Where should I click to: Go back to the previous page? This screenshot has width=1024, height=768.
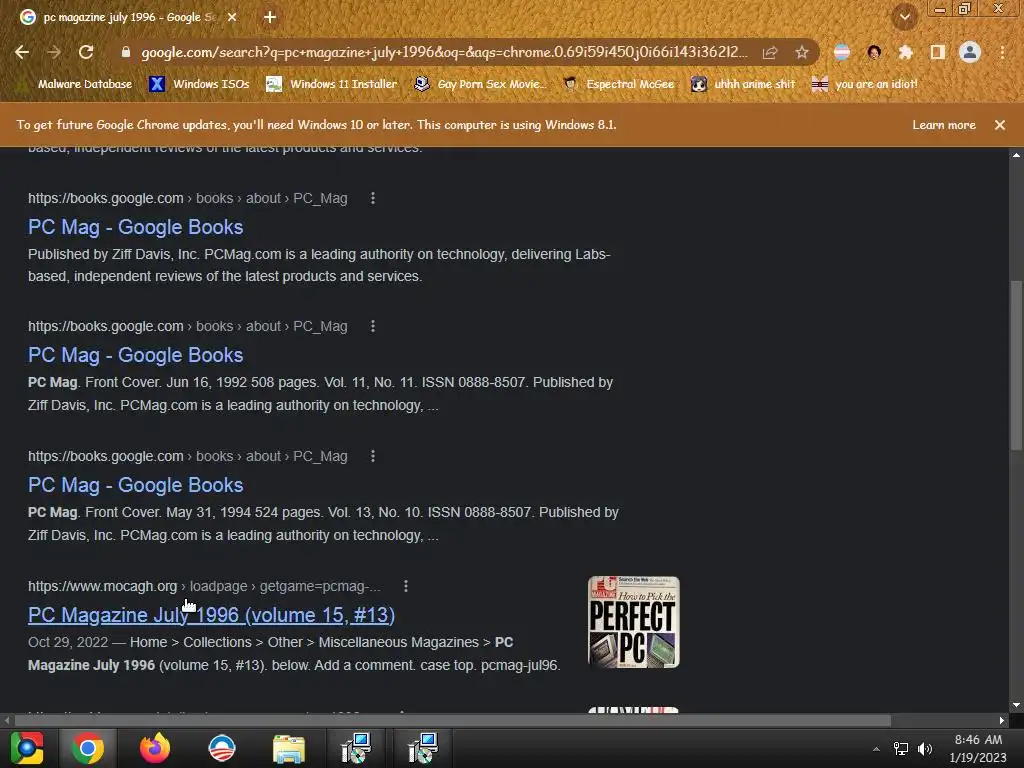[x=22, y=52]
